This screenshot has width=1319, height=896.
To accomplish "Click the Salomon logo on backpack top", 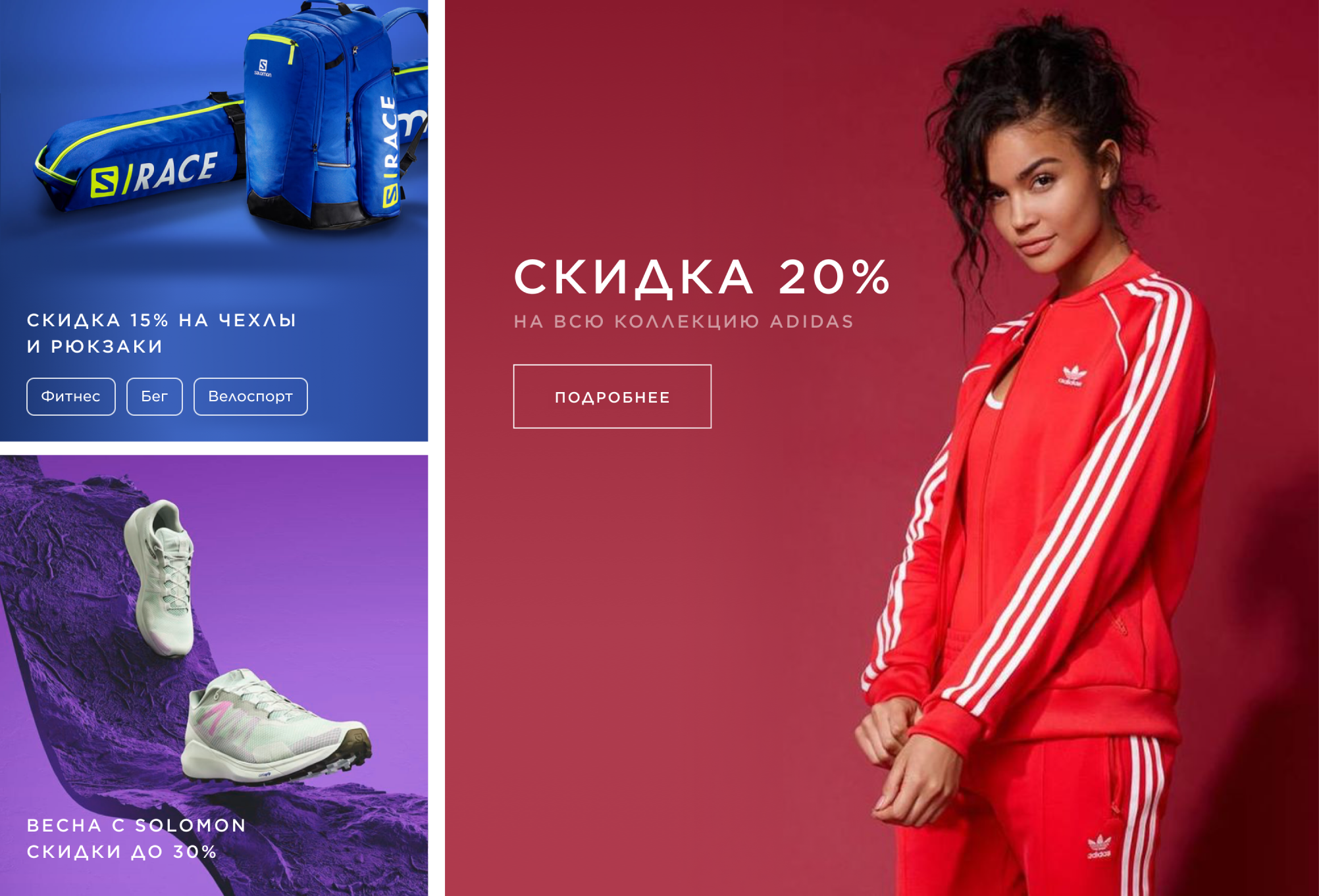I will (x=263, y=68).
